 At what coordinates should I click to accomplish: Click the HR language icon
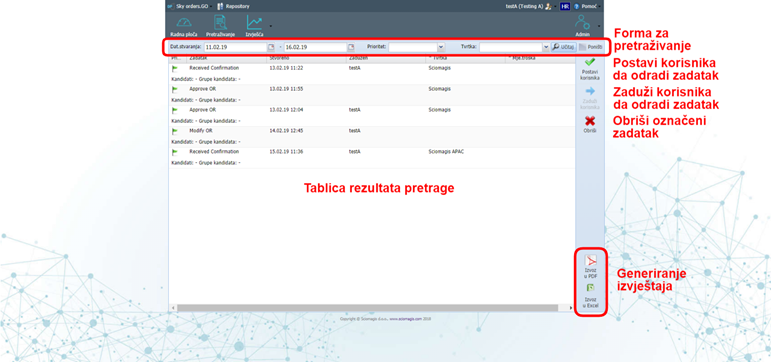tap(565, 6)
